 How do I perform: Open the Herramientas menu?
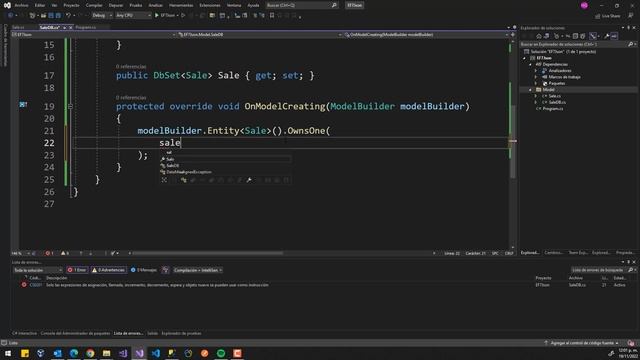coord(181,5)
